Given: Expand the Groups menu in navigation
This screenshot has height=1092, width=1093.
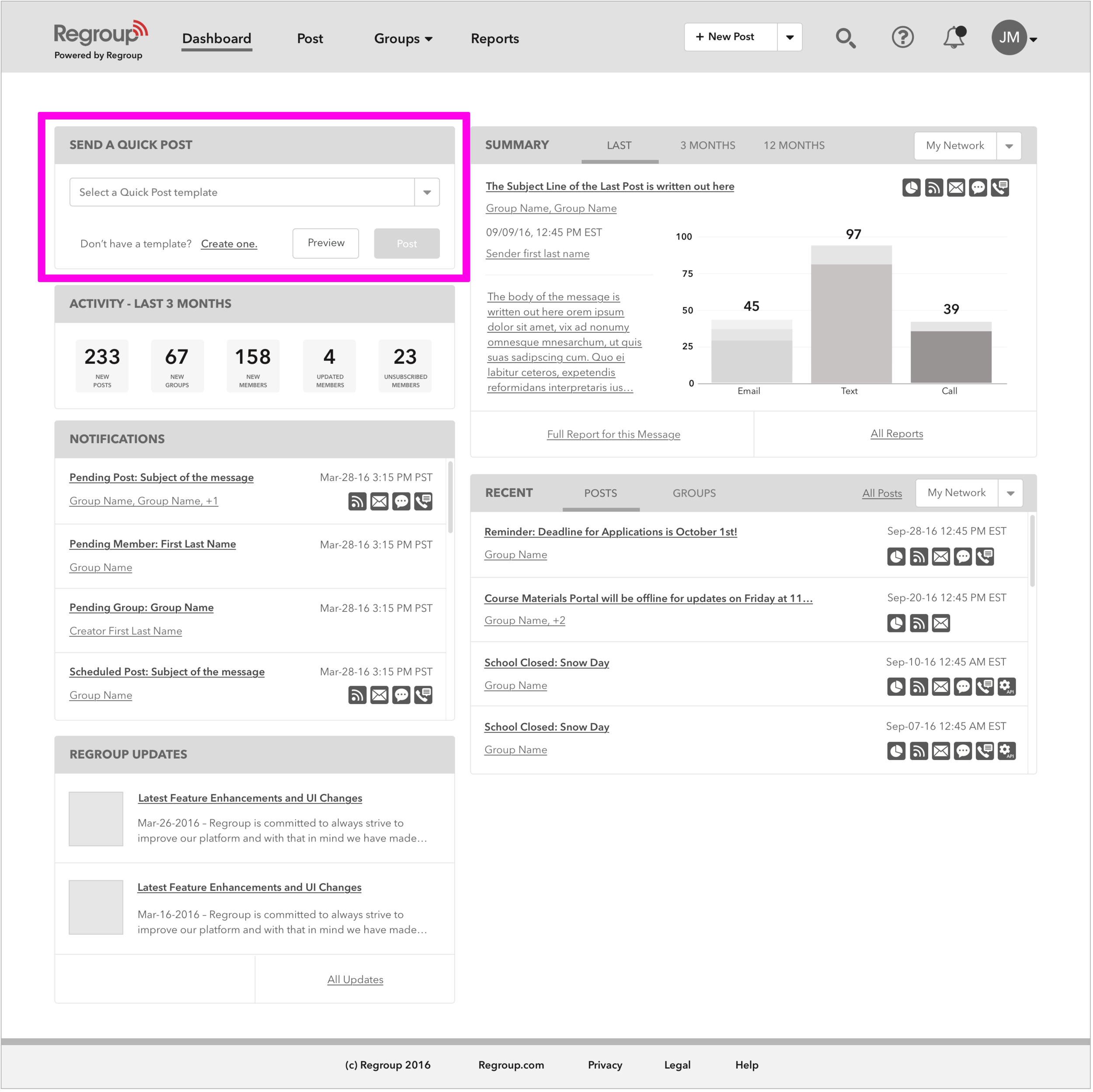Looking at the screenshot, I should (x=404, y=38).
